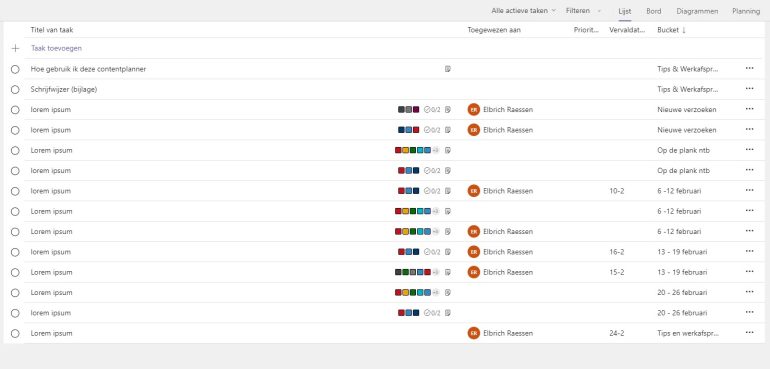Click the notes icon of task due 16-2
This screenshot has height=369, width=770.
pos(447,252)
